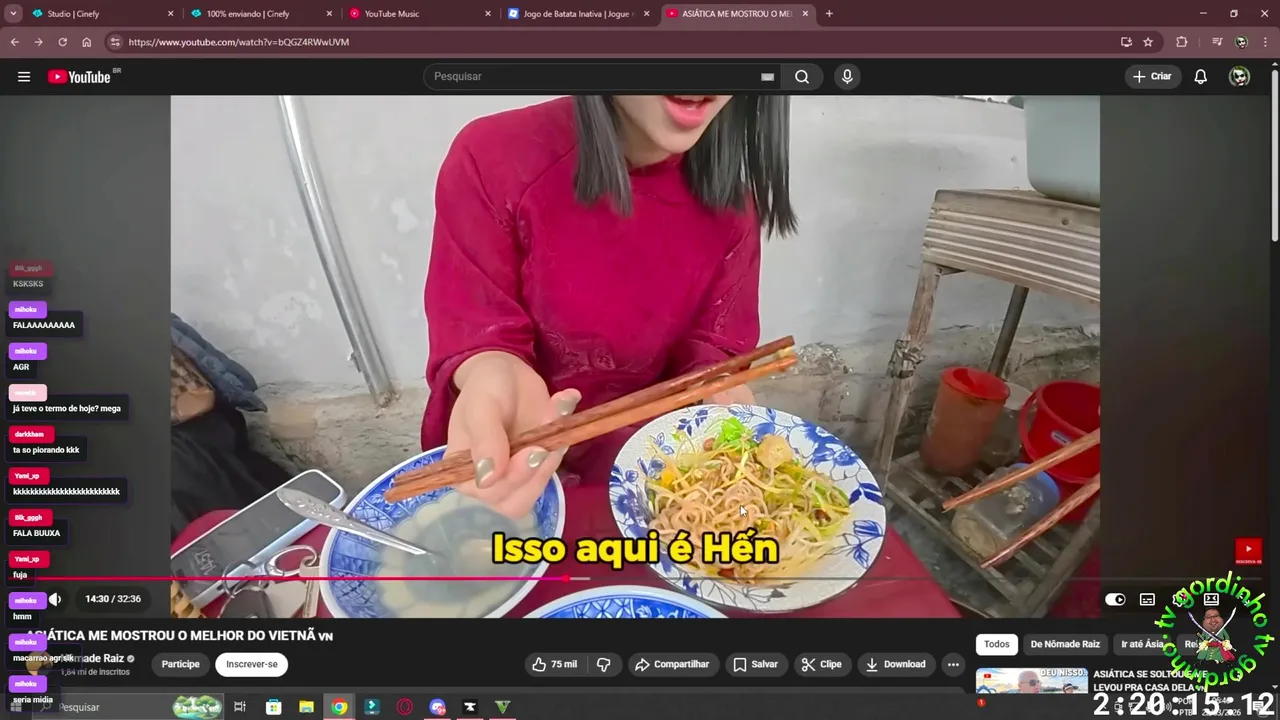Click the channel watermark in the video corner
This screenshot has width=1280, height=720.
click(x=1248, y=551)
